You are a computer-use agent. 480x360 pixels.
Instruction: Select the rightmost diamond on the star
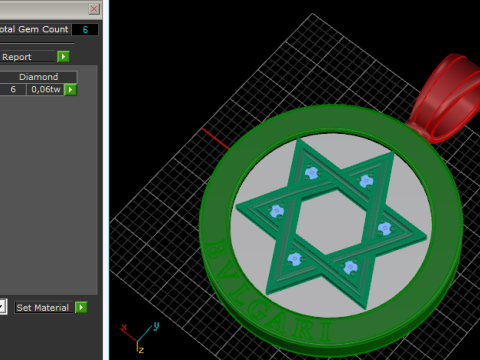pyautogui.click(x=385, y=228)
